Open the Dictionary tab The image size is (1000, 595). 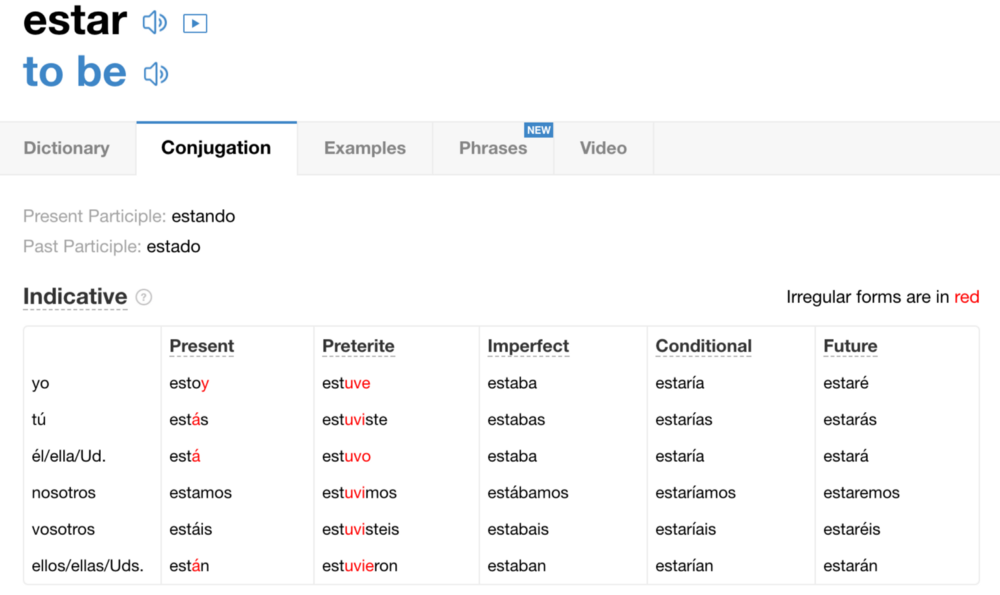[67, 148]
